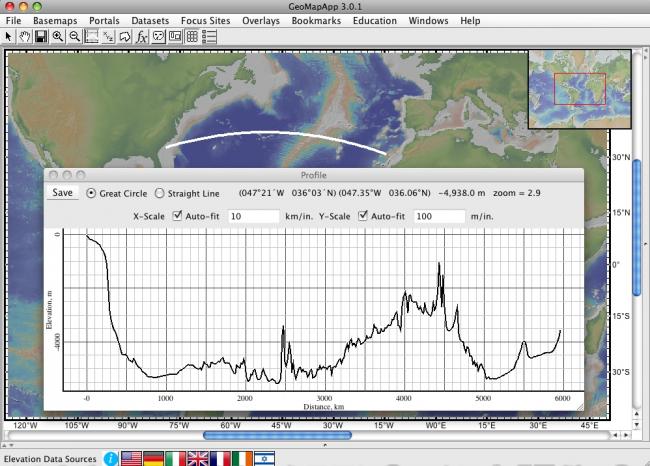Select the zoom out magnifier tool
This screenshot has width=650, height=466.
[x=75, y=36]
